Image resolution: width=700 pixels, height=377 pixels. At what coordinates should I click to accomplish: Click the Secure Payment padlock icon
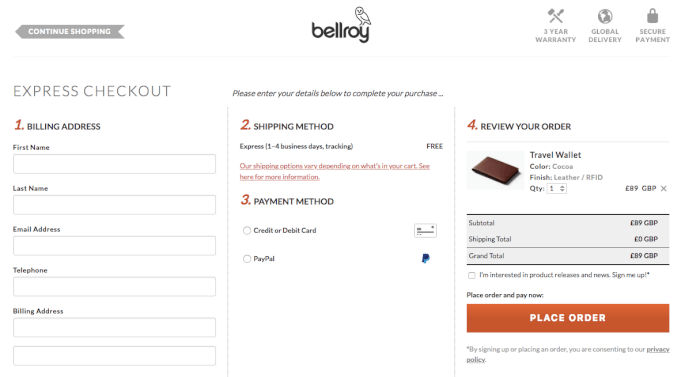pyautogui.click(x=652, y=16)
